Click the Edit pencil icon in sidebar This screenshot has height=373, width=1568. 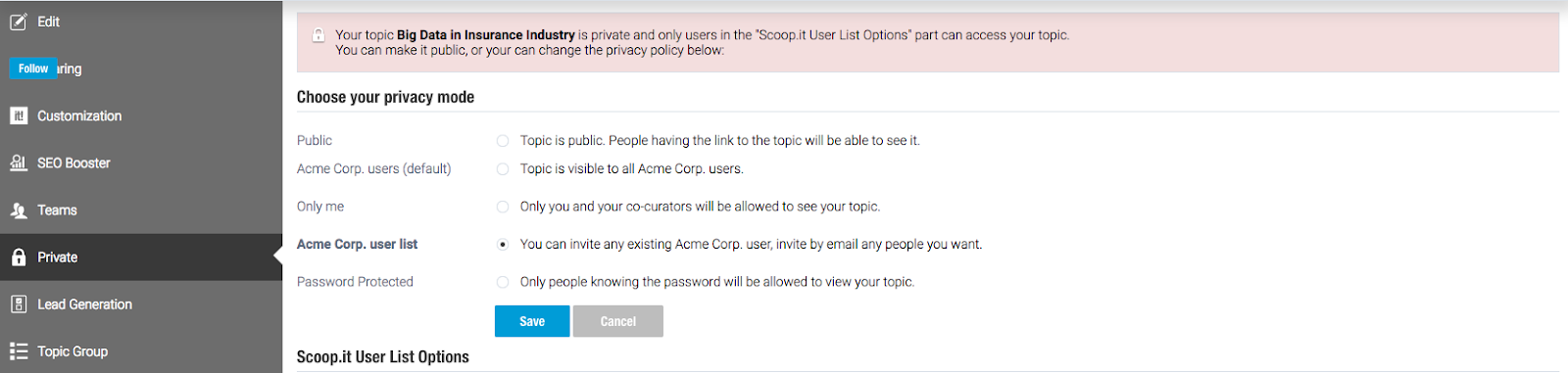19,22
